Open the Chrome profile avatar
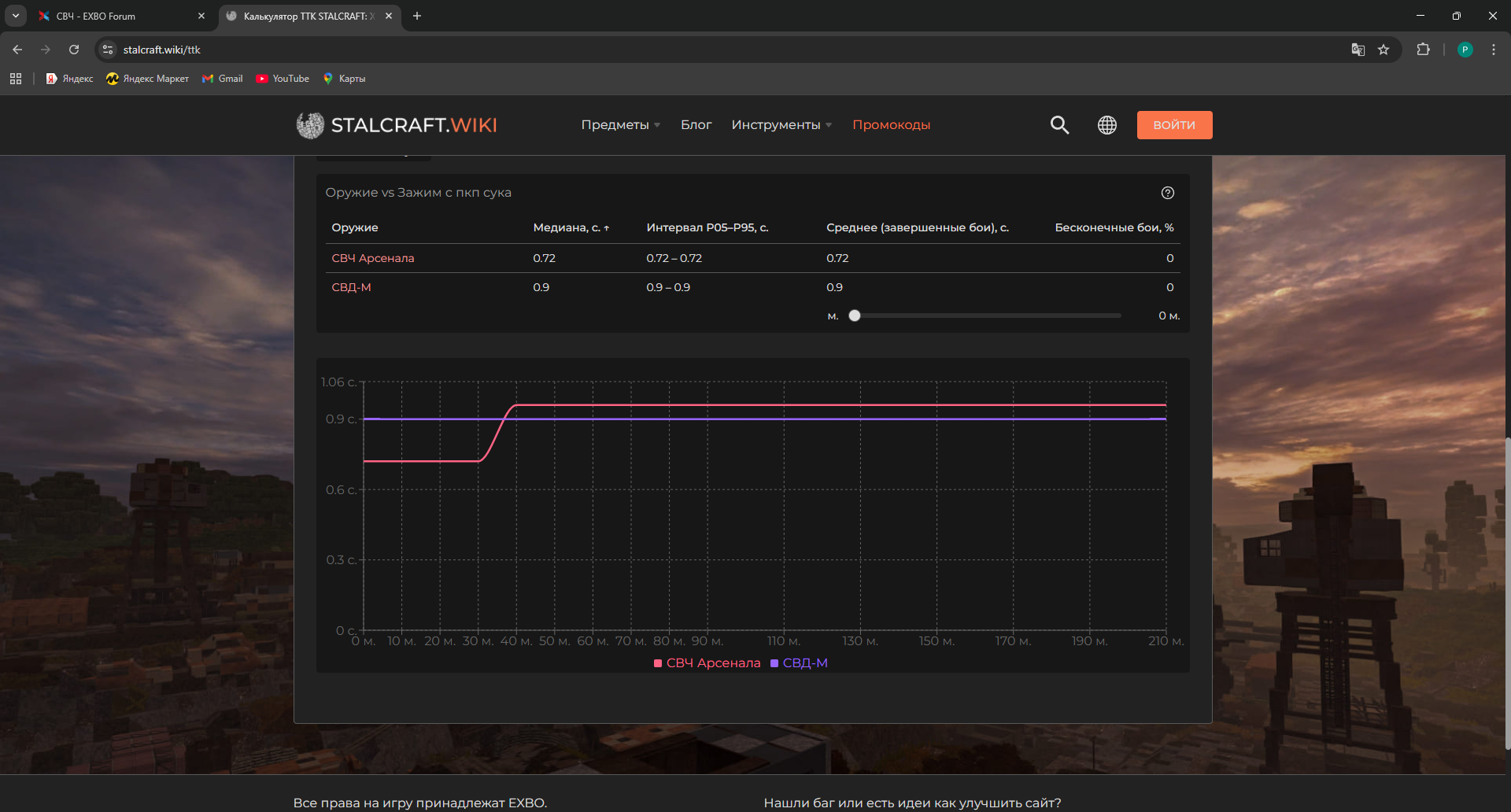Image resolution: width=1511 pixels, height=812 pixels. pyautogui.click(x=1465, y=50)
